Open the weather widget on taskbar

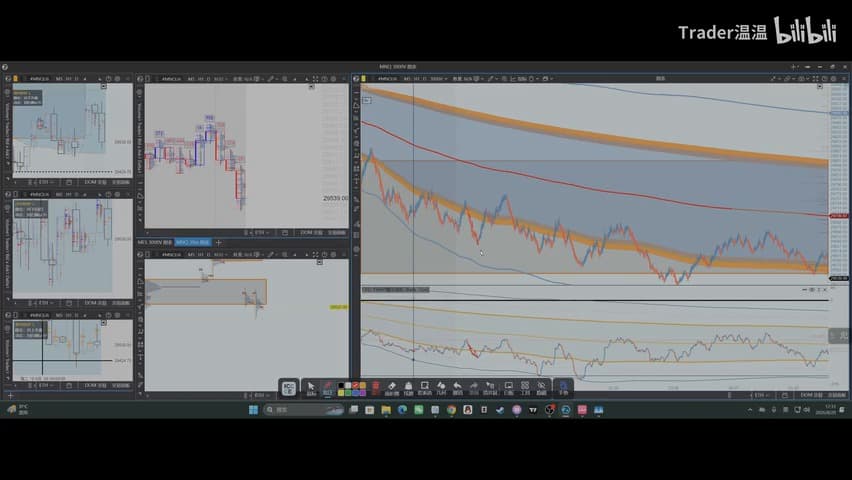click(17, 409)
